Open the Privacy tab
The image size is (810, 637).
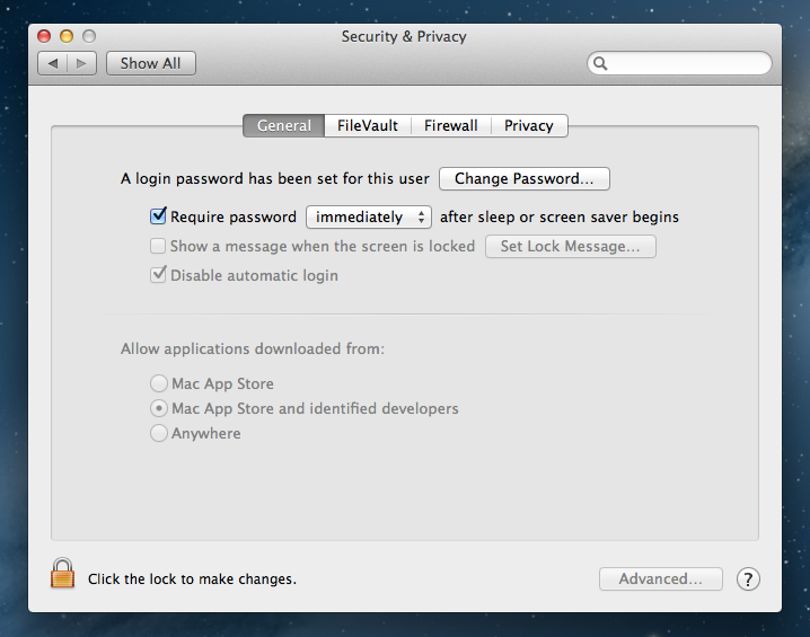(529, 126)
